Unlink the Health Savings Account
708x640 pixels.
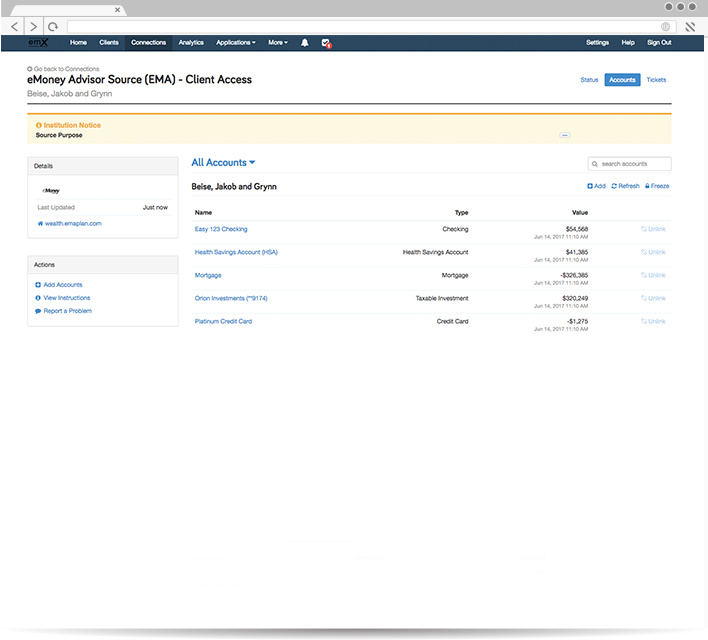653,252
